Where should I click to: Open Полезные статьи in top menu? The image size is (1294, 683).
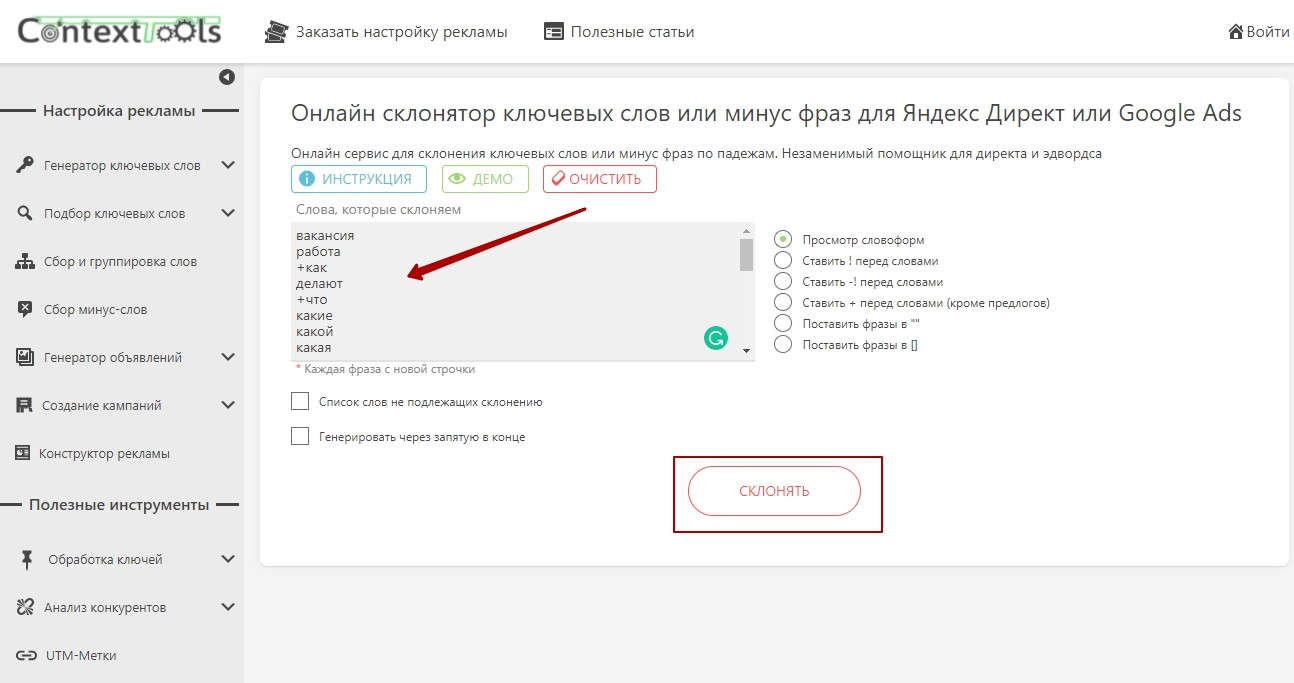tap(632, 32)
